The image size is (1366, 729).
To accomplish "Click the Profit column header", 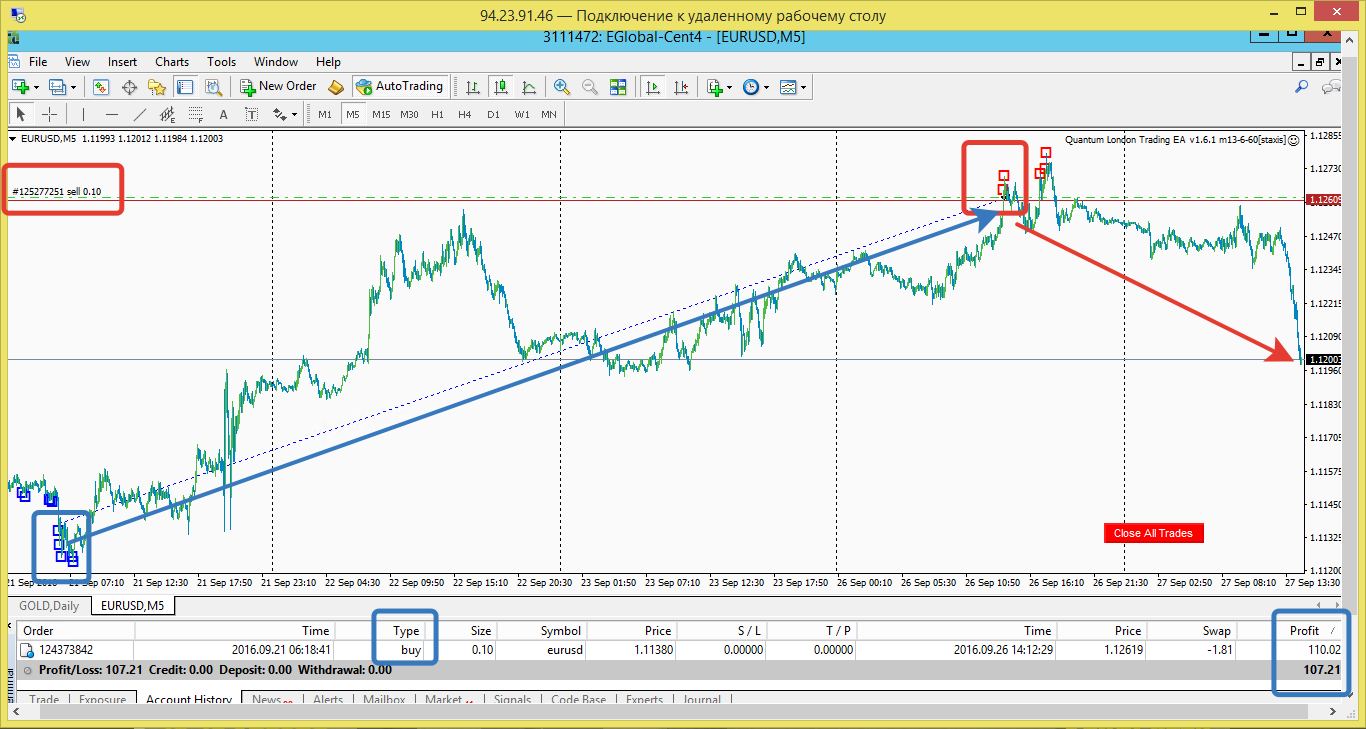I will [1304, 631].
